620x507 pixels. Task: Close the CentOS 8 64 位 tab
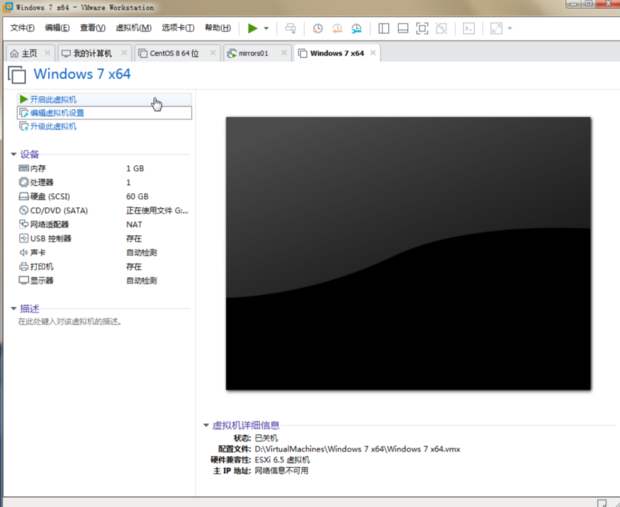213,53
